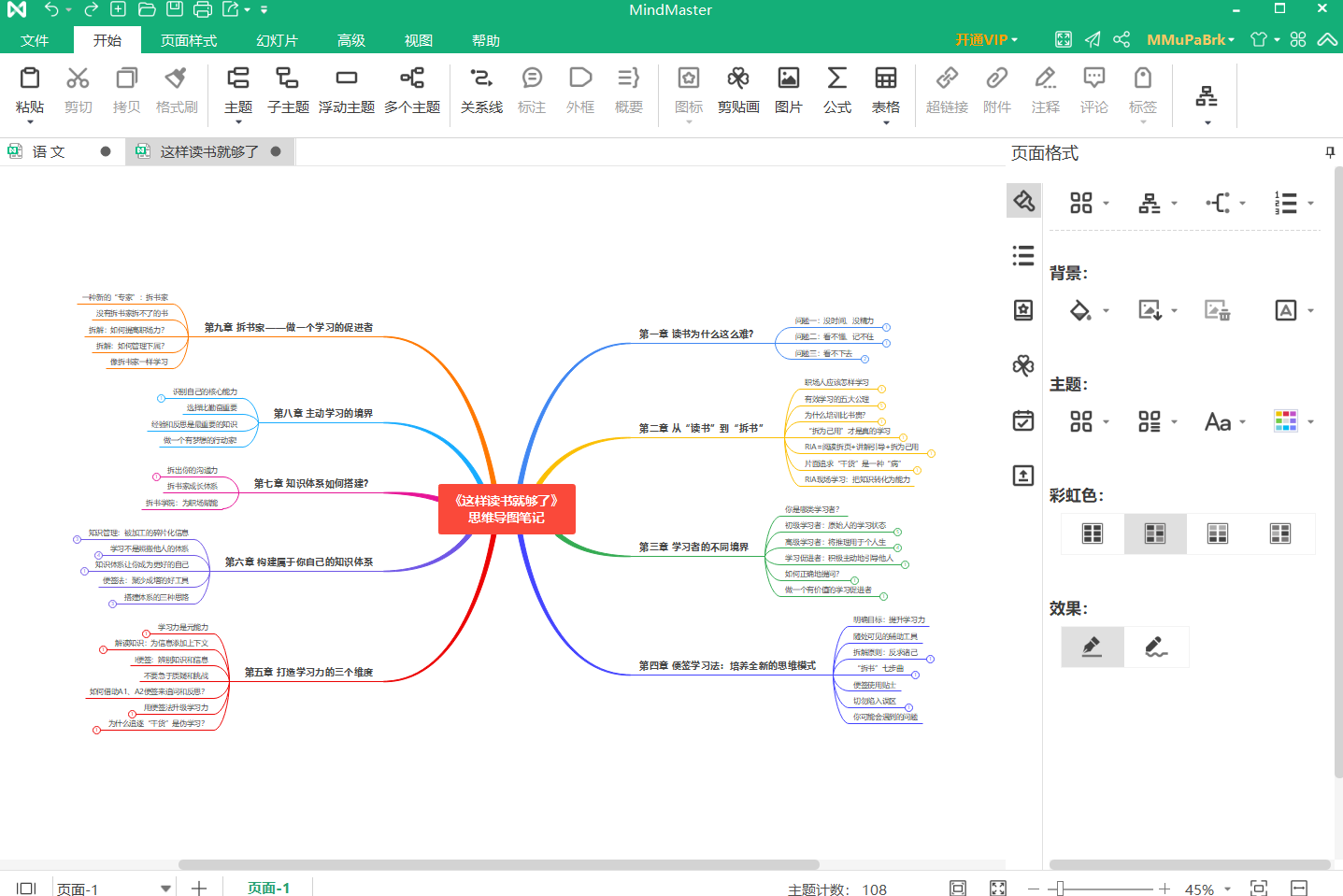The width and height of the screenshot is (1343, 896).
Task: Select the red central topic 《这样读书就够了》
Action: 507,509
